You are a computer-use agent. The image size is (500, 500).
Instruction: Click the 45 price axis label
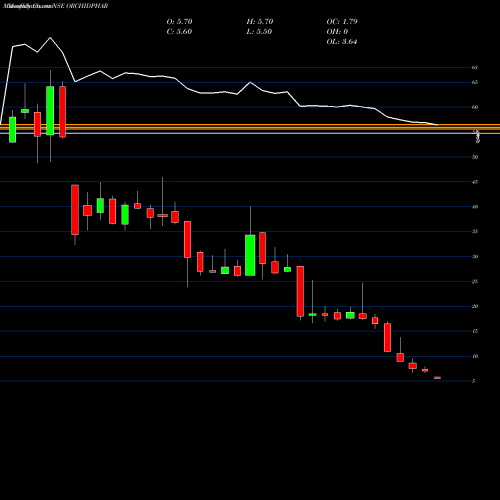(475, 182)
